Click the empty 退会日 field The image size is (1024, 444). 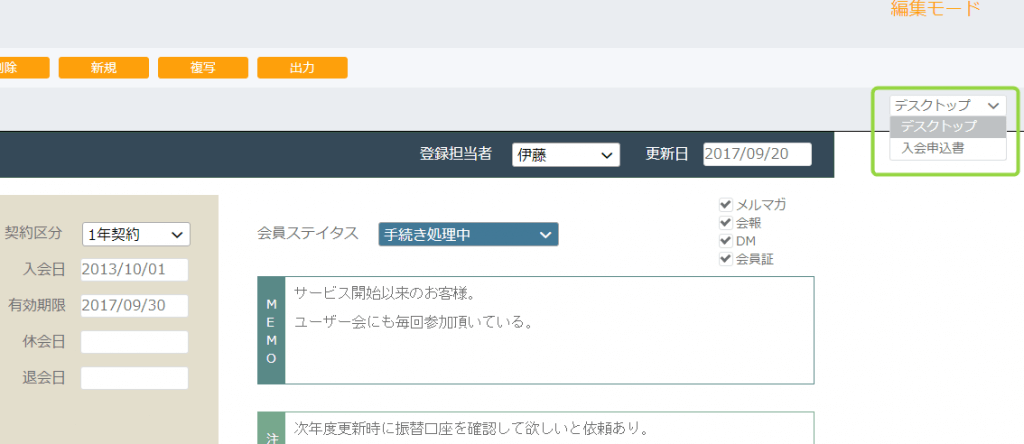point(134,378)
